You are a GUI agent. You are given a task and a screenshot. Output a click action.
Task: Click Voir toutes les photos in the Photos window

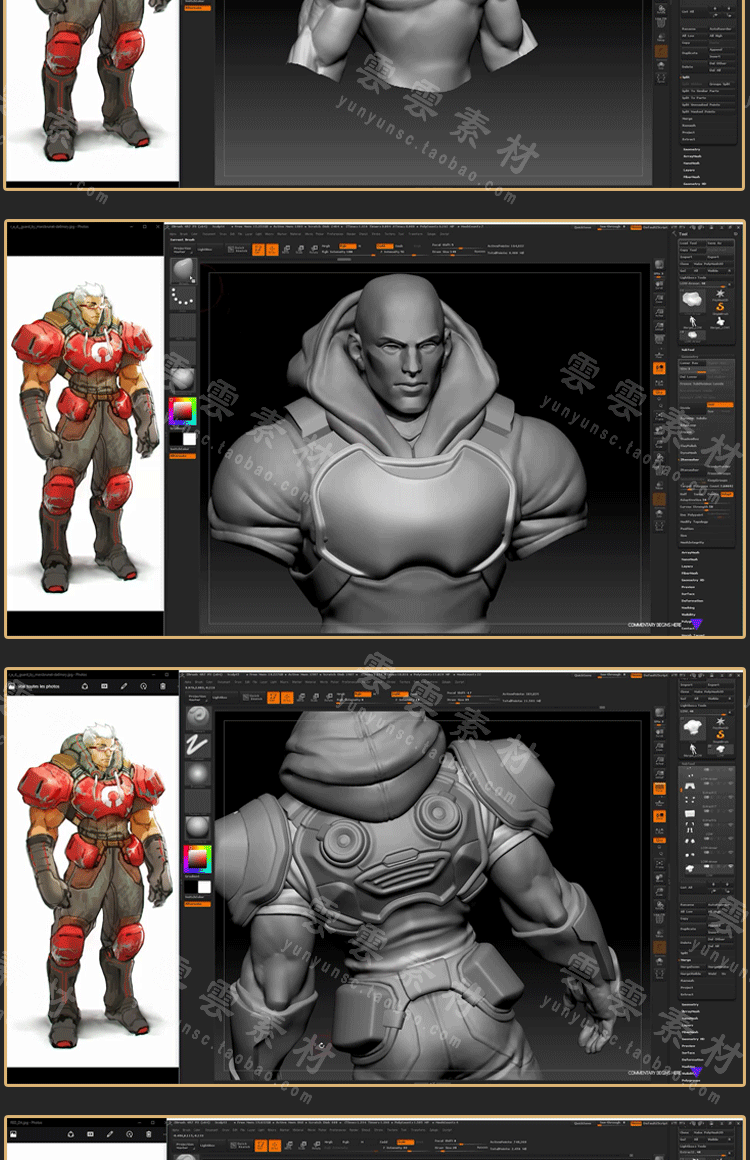tap(38, 687)
